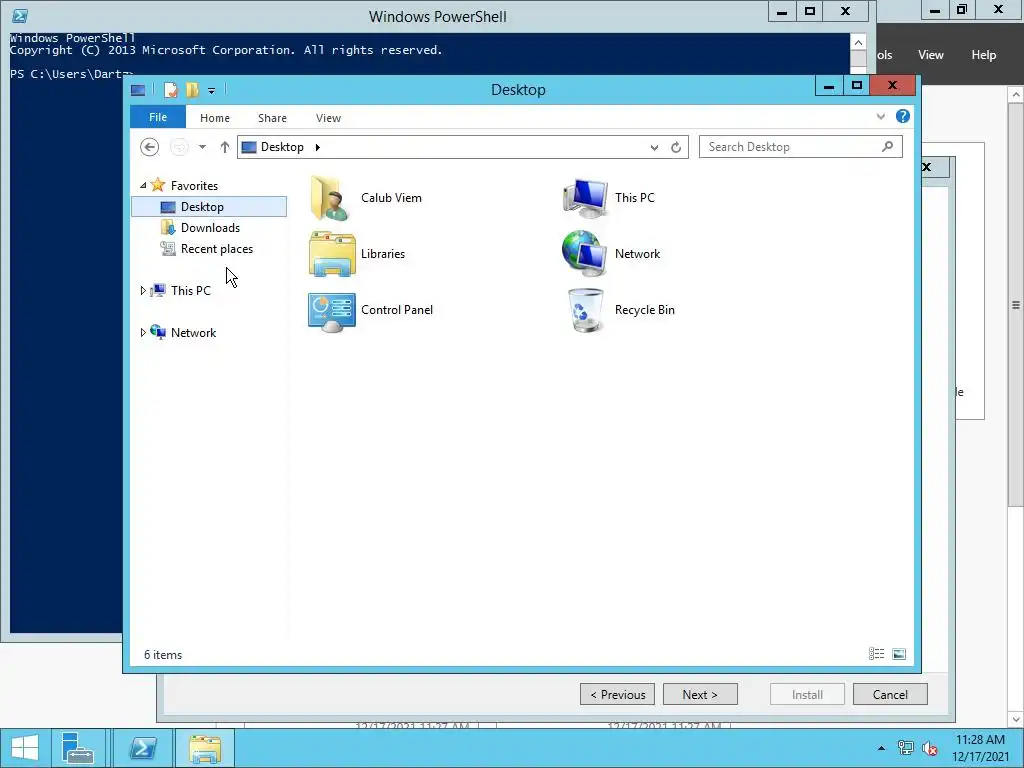Open the Network icon in the file list
Screen dimensions: 1024x768
(x=585, y=253)
